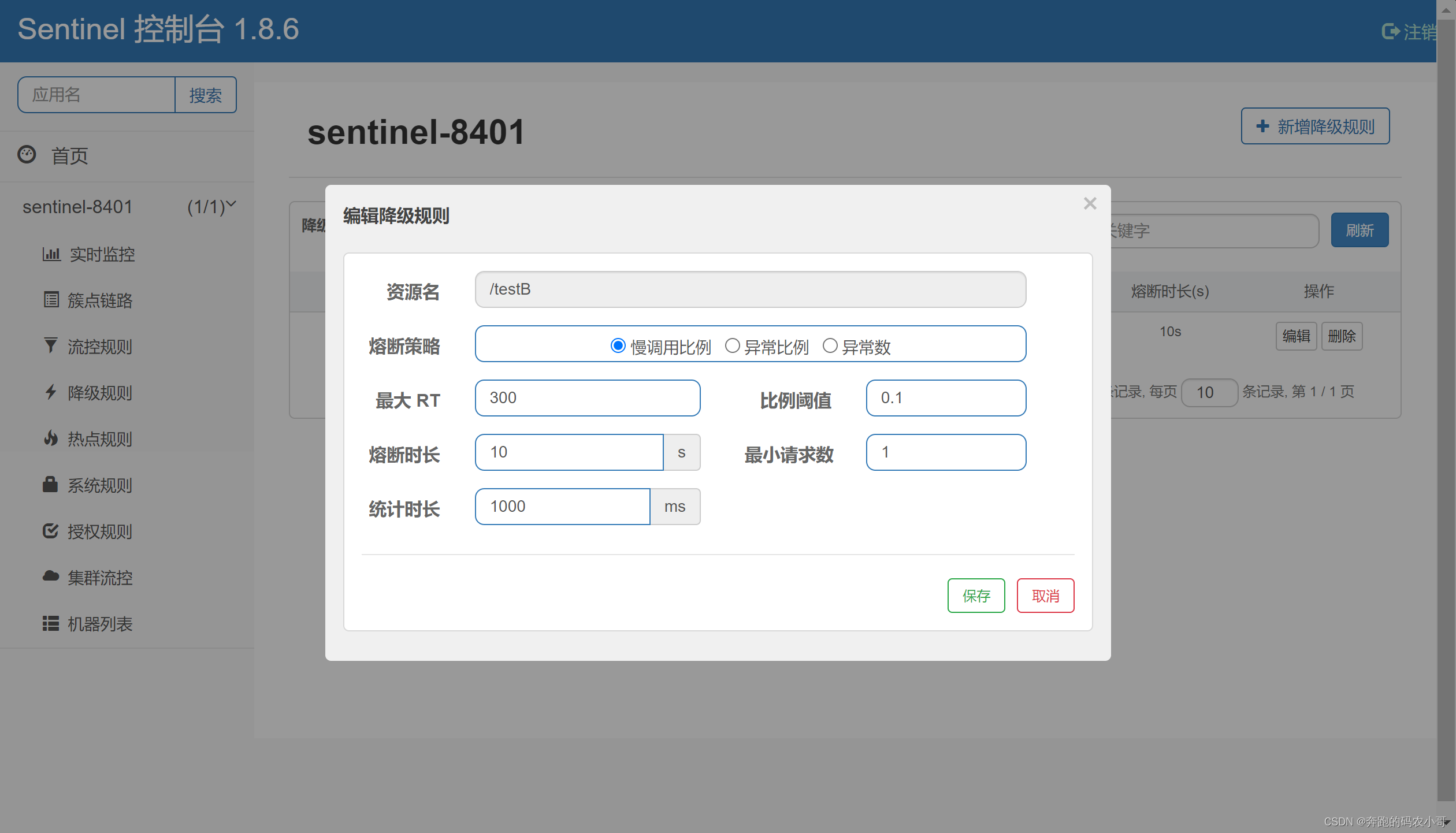Click the 搜索 button beside app name field

[x=206, y=95]
